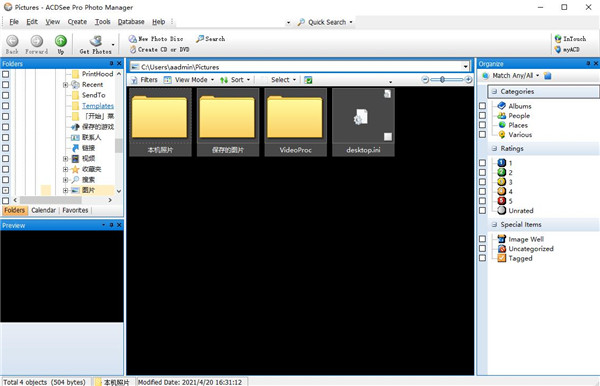Click the Filters funnel icon
Image resolution: width=600 pixels, height=386 pixels.
pyautogui.click(x=134, y=80)
